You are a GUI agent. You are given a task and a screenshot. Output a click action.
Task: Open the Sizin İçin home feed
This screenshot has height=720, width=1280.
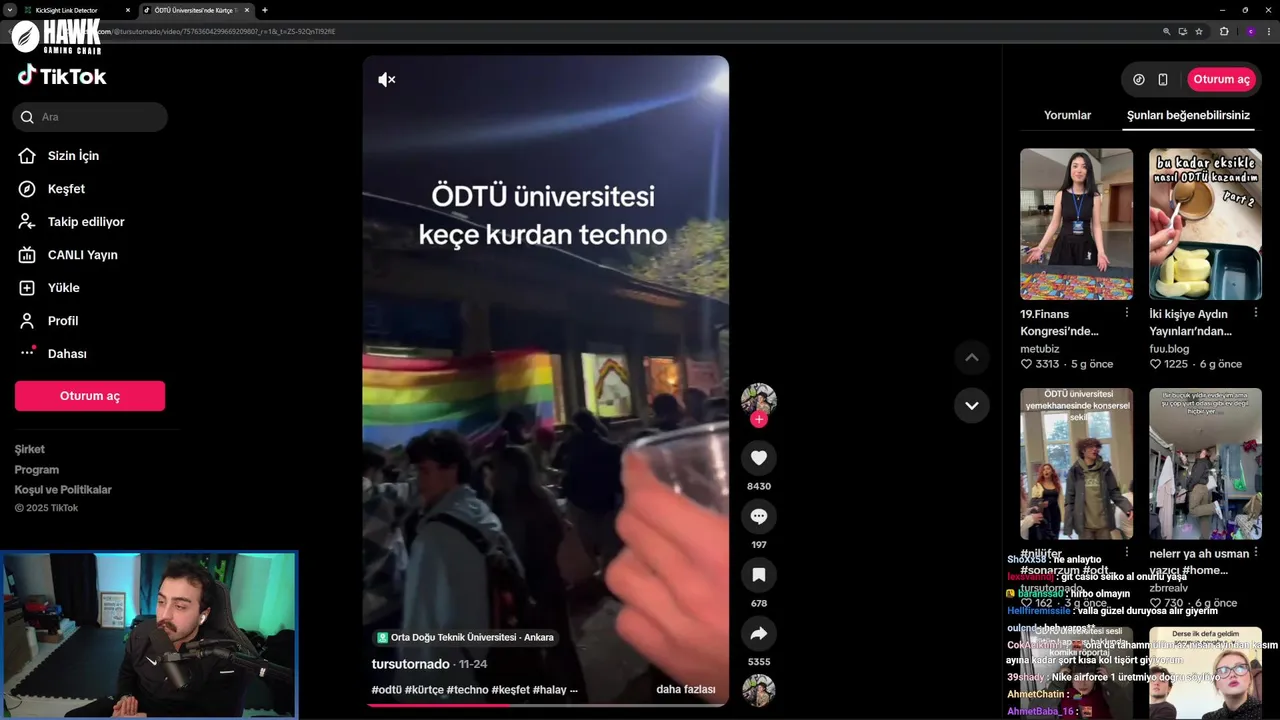click(x=73, y=156)
